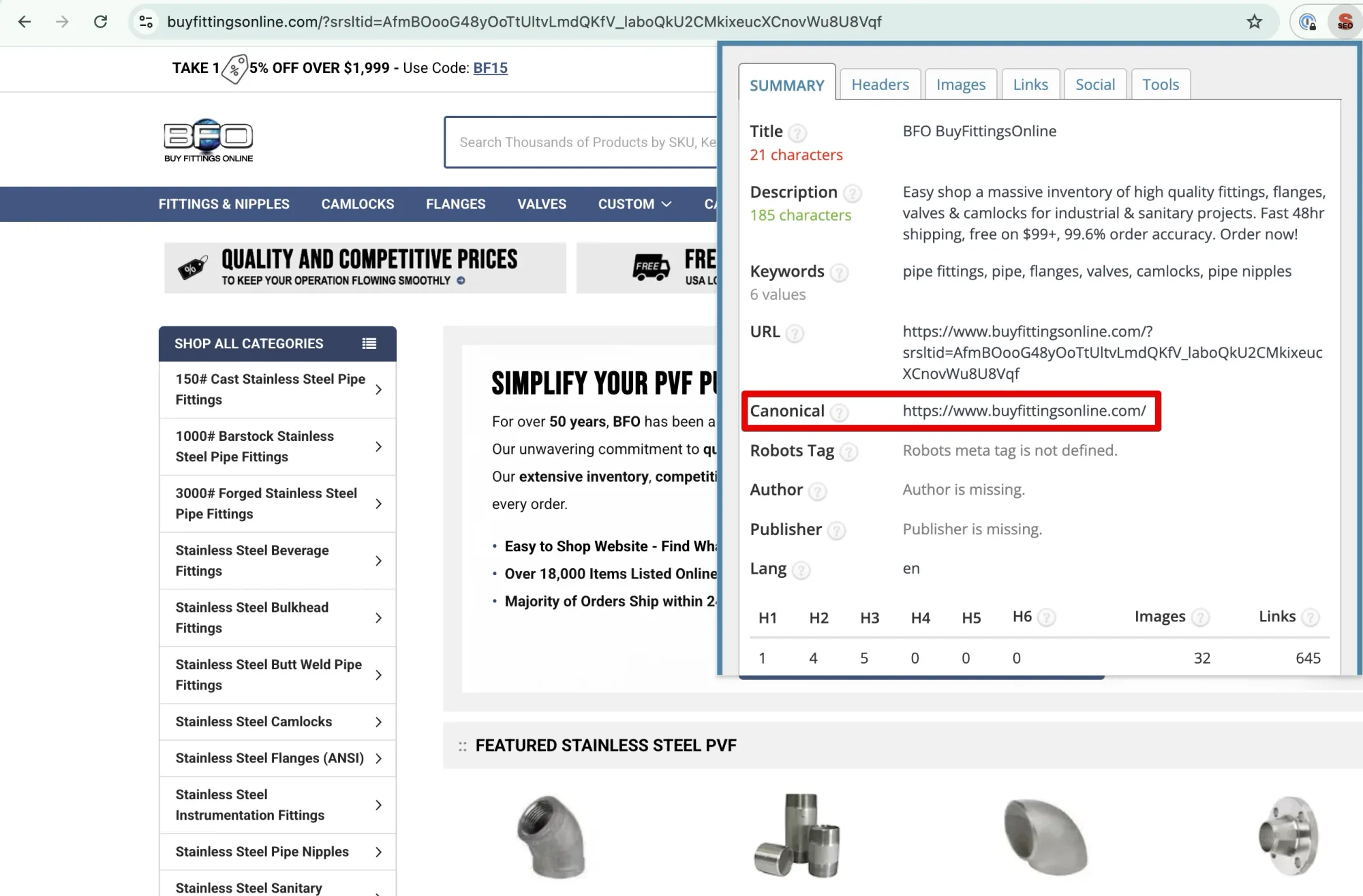Click the 45-degree elbow fitting thumbnail
This screenshot has height=896, width=1363.
552,837
